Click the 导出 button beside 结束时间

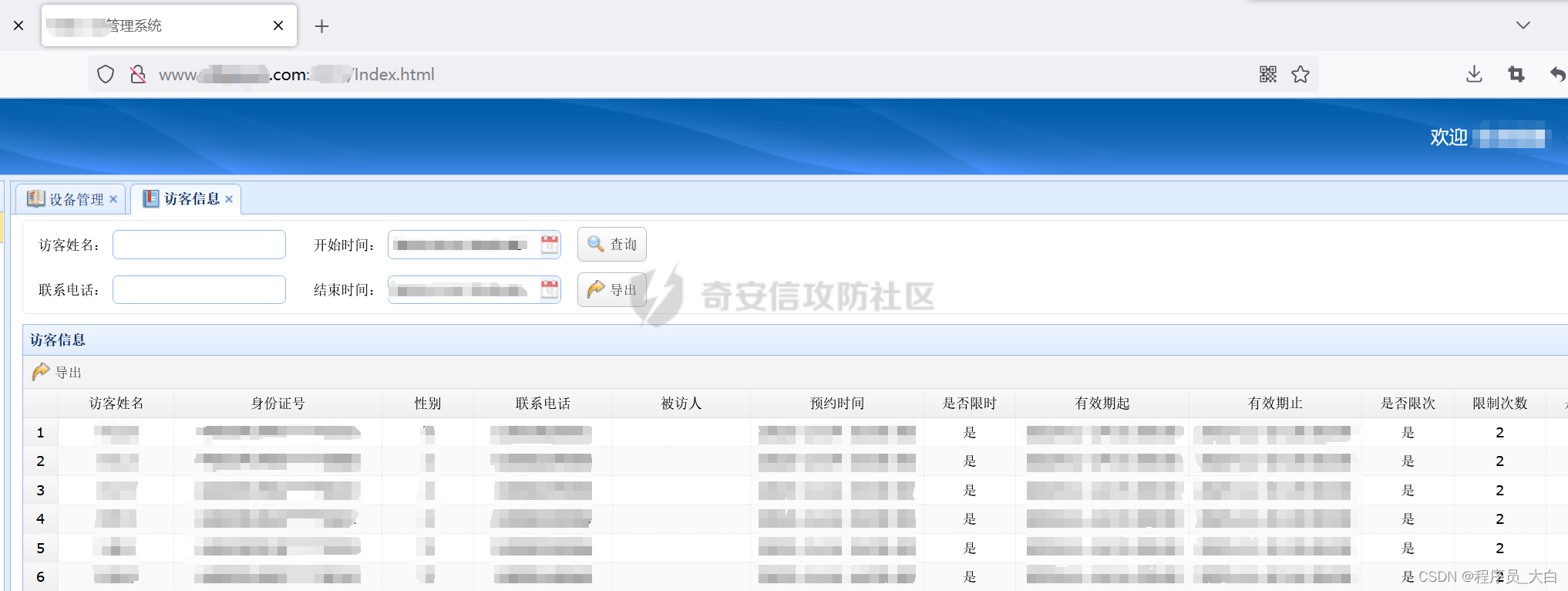point(612,289)
